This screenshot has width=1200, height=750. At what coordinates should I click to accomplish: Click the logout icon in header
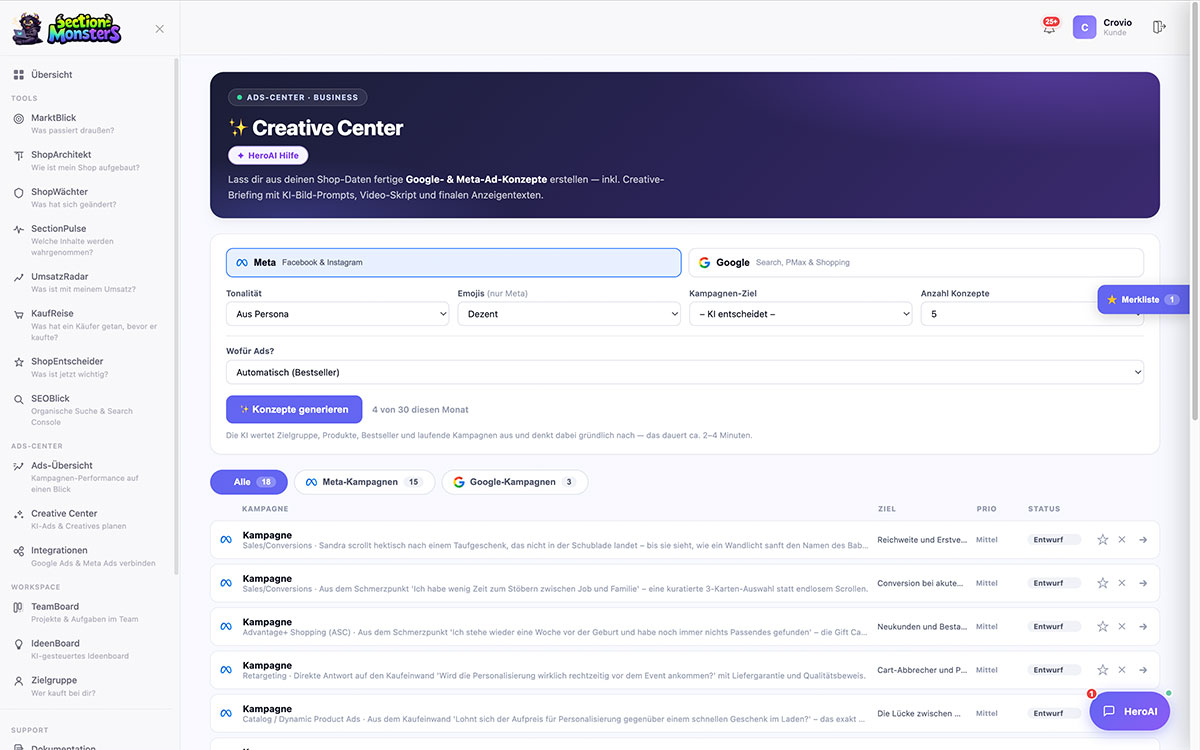click(x=1159, y=27)
